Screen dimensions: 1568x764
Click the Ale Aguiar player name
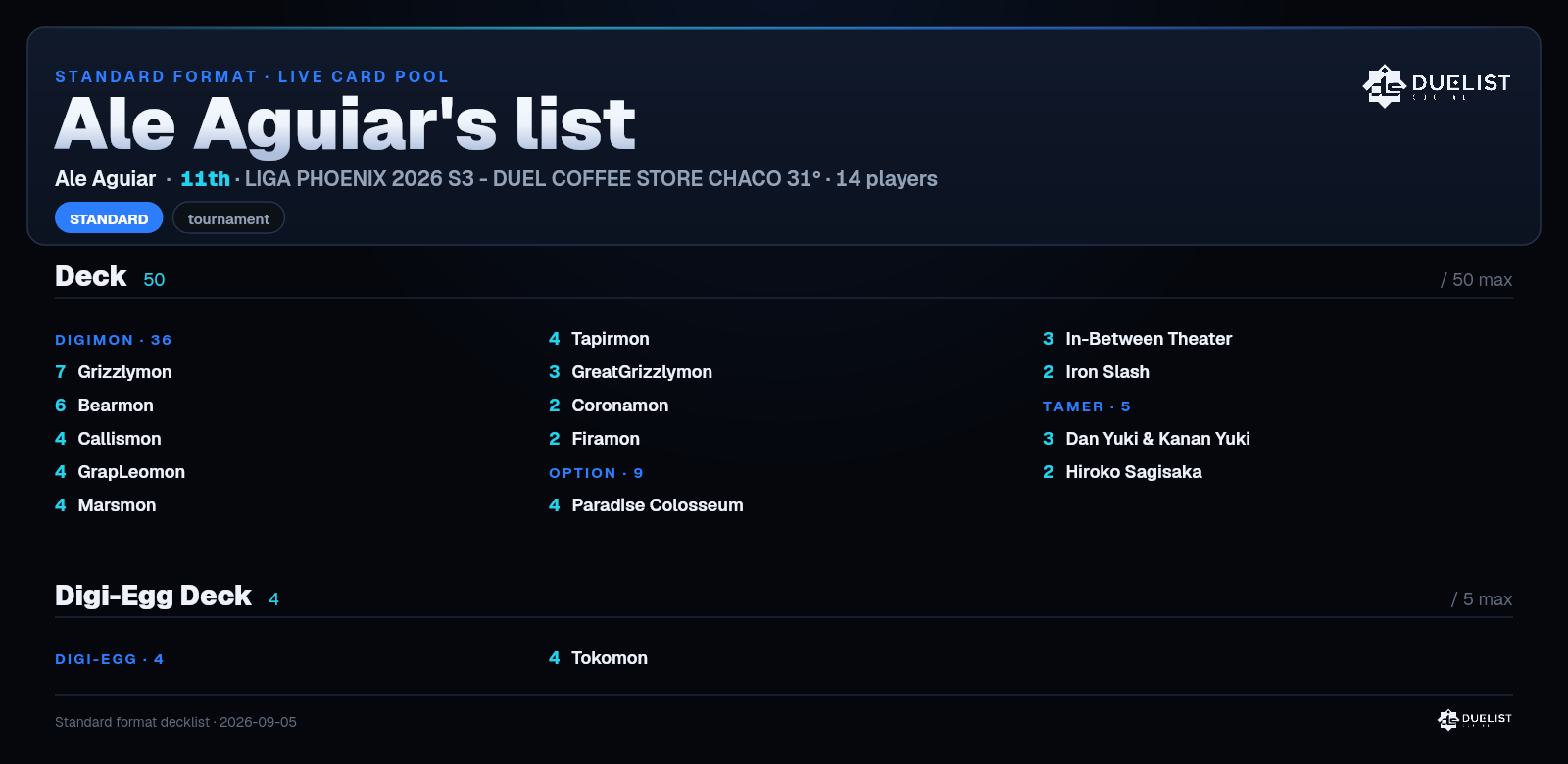105,179
